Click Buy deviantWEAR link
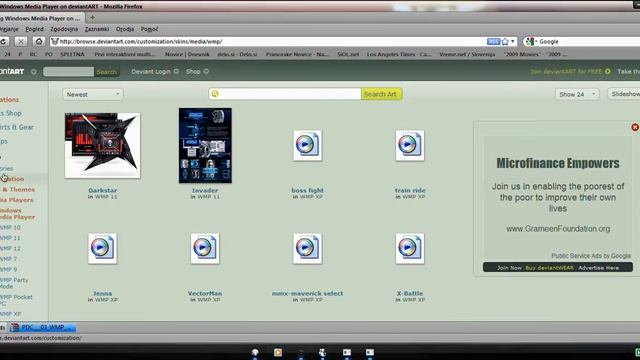 click(549, 268)
